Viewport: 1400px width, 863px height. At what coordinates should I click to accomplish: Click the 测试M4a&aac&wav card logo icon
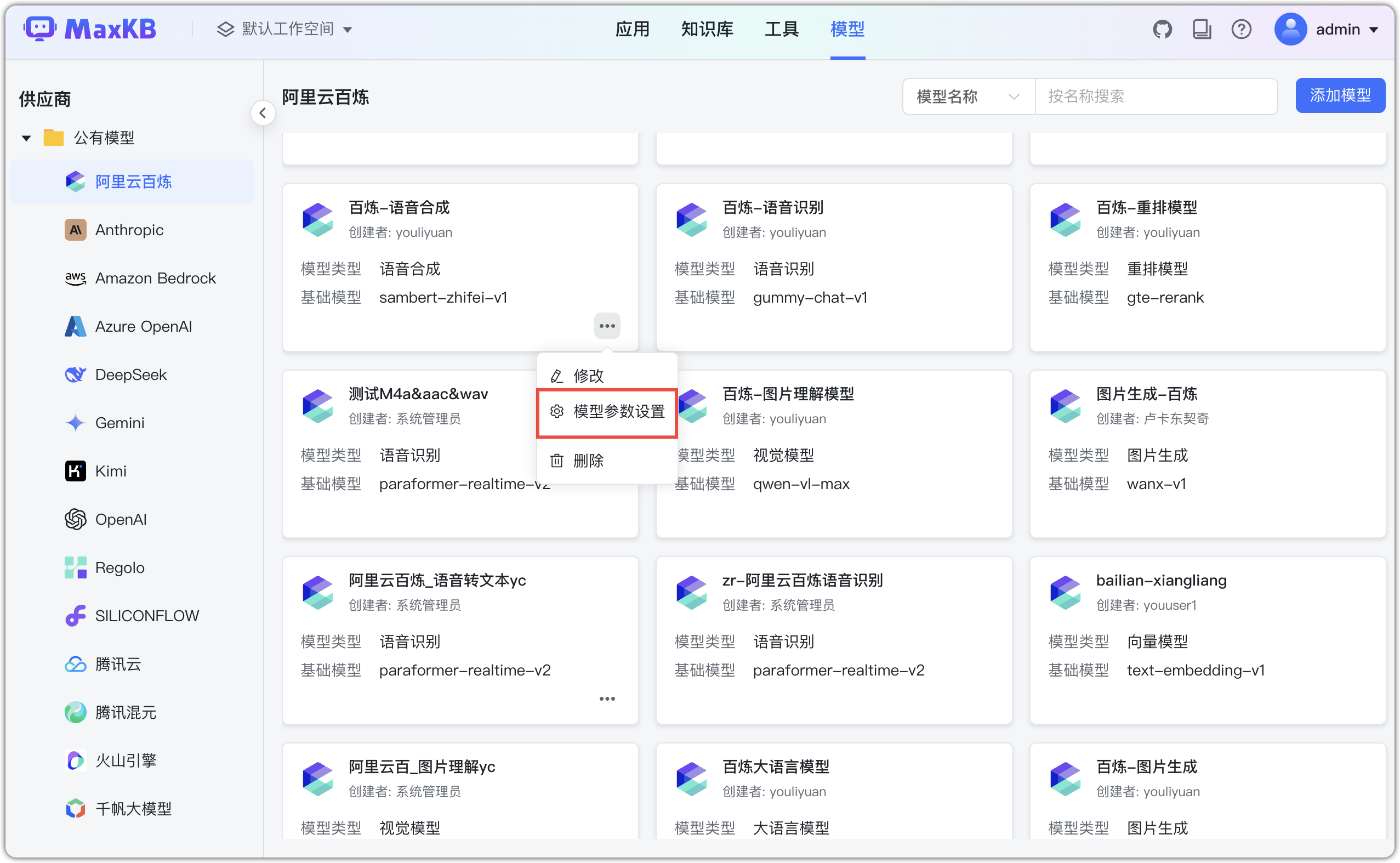point(318,406)
